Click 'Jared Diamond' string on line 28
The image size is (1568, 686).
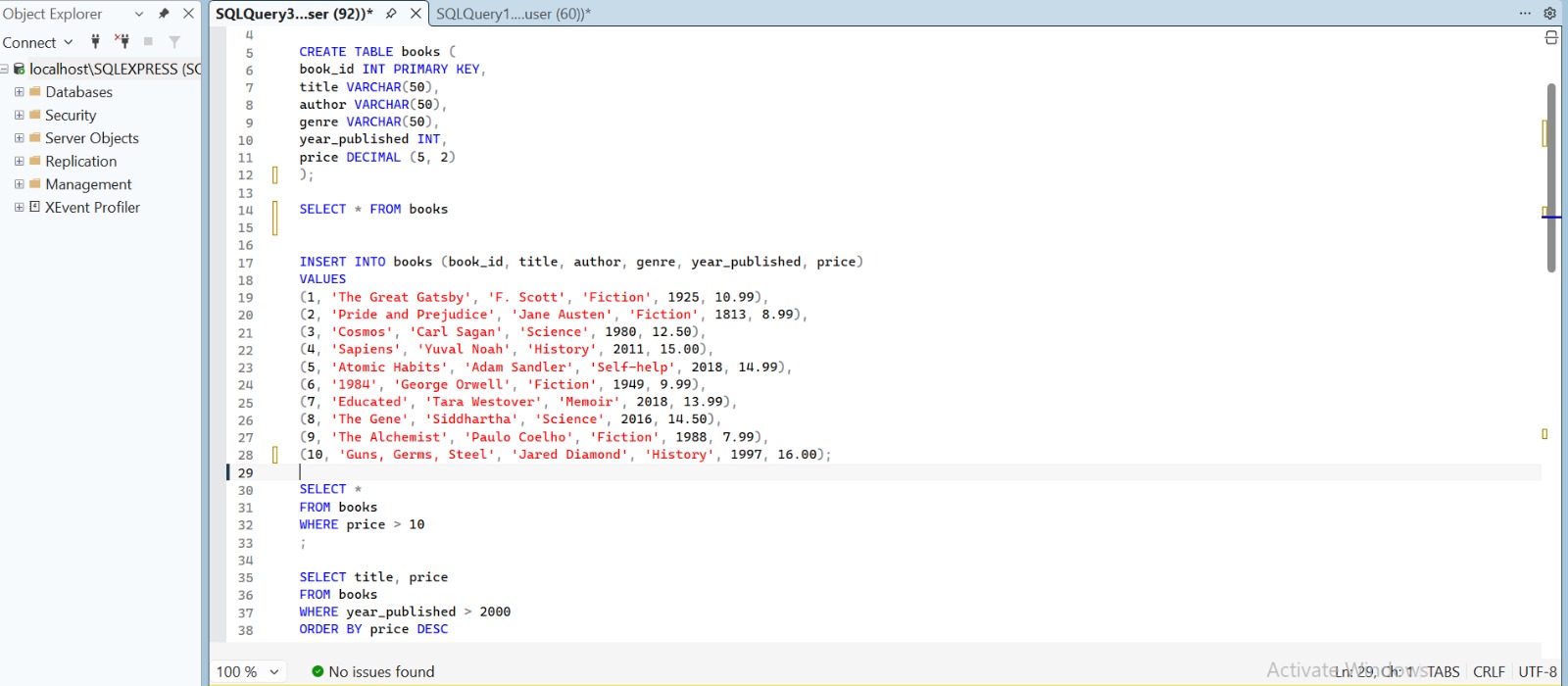point(569,455)
